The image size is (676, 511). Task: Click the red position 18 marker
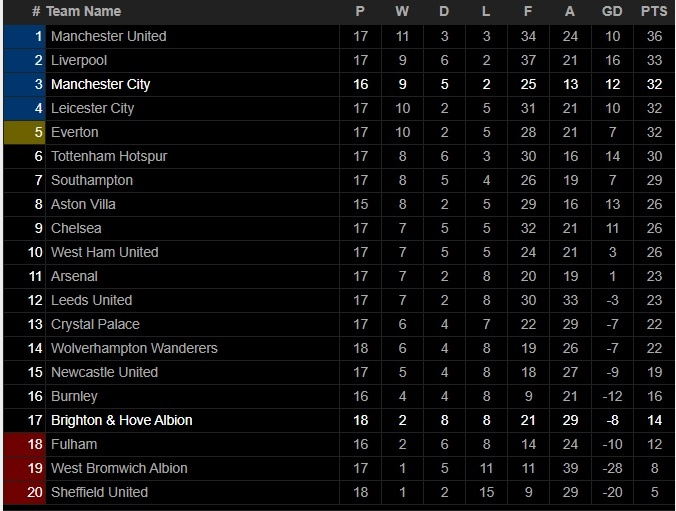(25, 444)
